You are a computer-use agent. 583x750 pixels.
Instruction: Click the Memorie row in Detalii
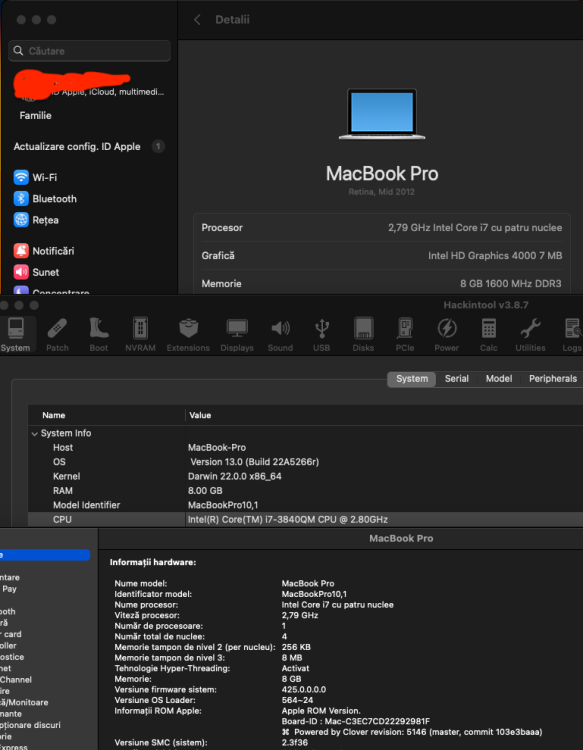tap(382, 284)
